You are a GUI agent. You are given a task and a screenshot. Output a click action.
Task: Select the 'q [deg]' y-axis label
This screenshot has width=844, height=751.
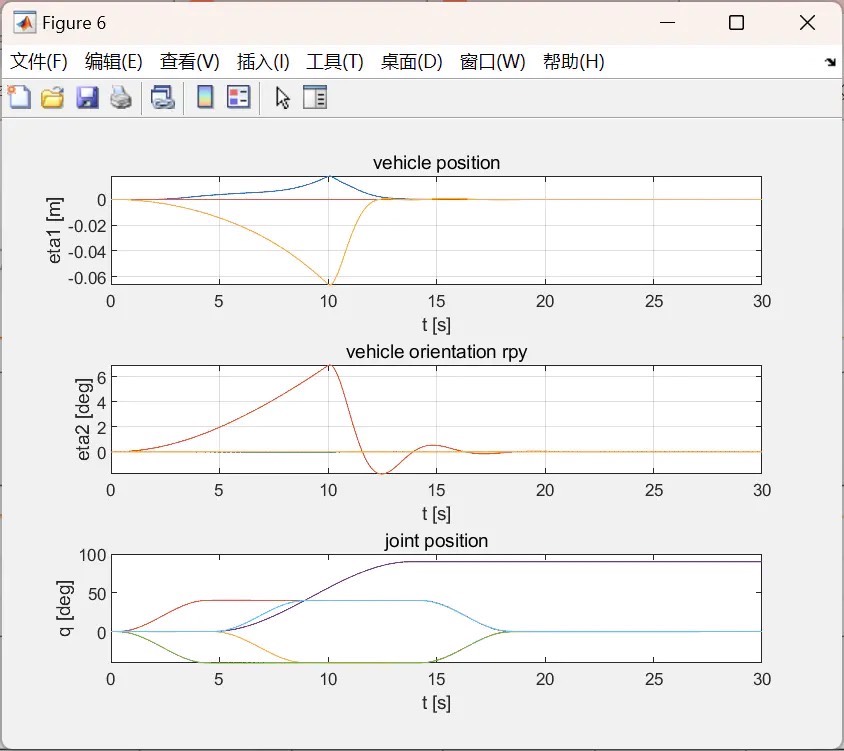tap(65, 608)
